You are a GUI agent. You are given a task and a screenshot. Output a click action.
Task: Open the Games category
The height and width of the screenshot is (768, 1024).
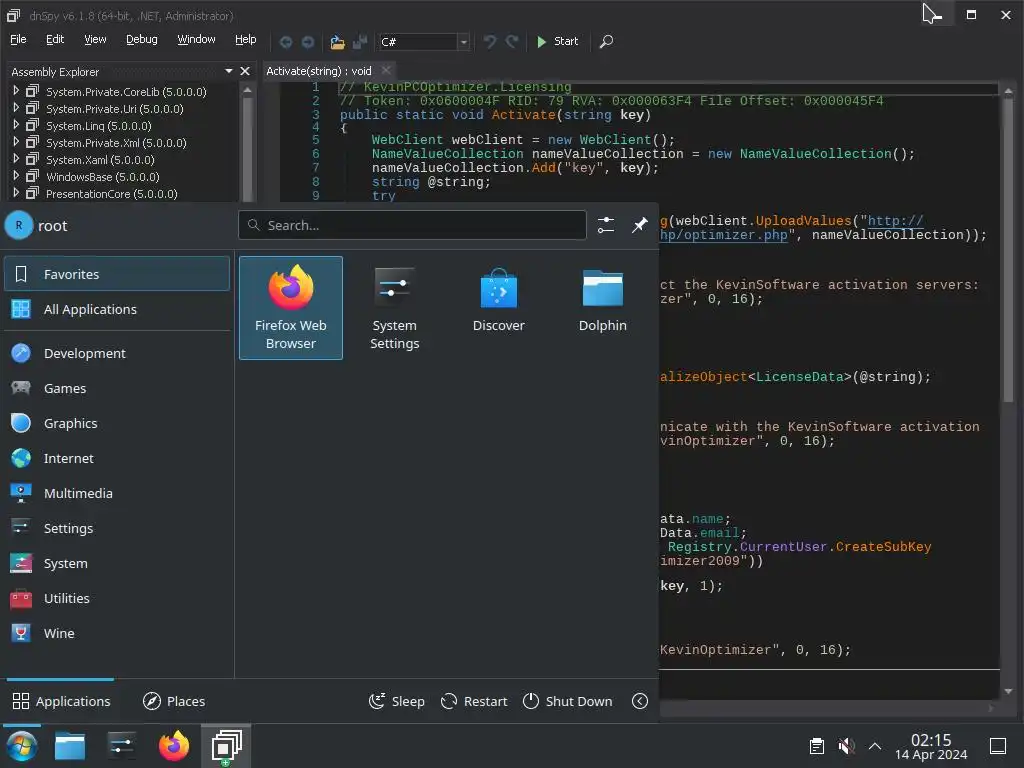tap(117, 388)
